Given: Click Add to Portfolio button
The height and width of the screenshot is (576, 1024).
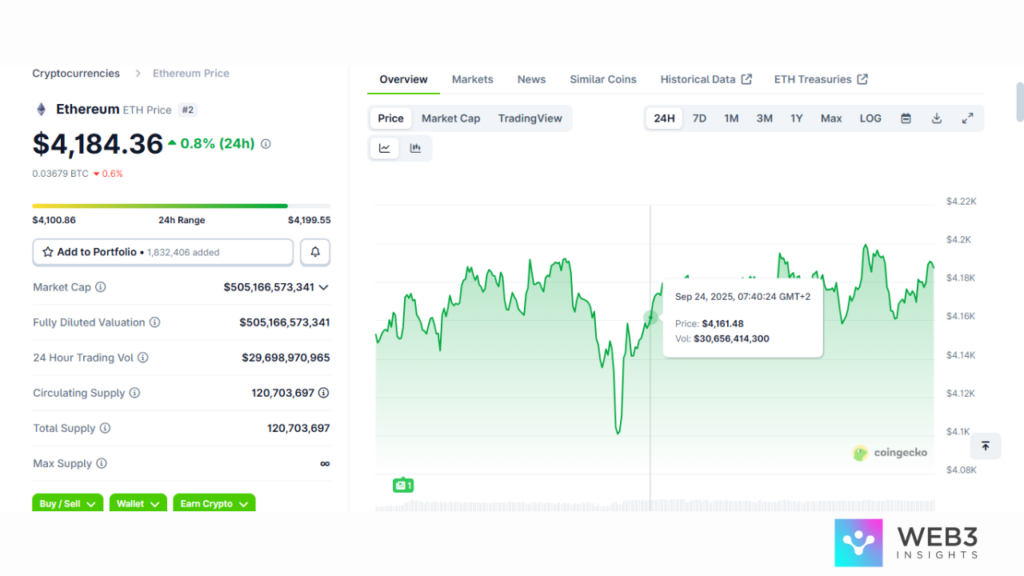Looking at the screenshot, I should coord(163,252).
